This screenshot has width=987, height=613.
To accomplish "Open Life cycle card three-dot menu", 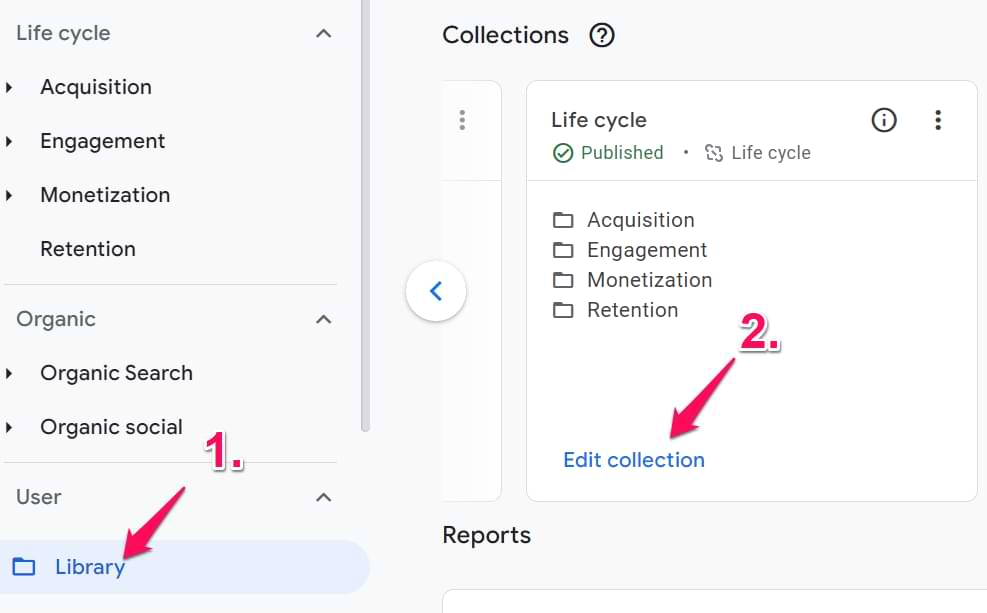I will click(x=938, y=120).
